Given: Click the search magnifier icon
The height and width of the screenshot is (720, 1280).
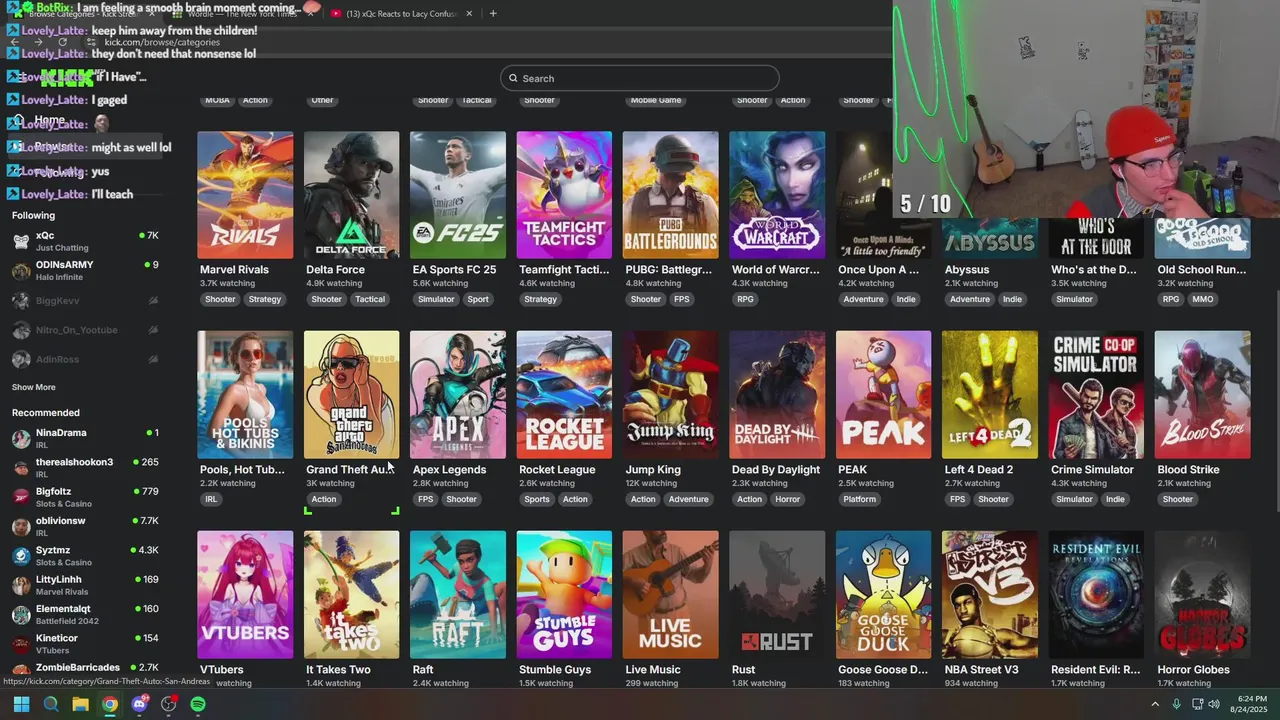Looking at the screenshot, I should [x=513, y=78].
